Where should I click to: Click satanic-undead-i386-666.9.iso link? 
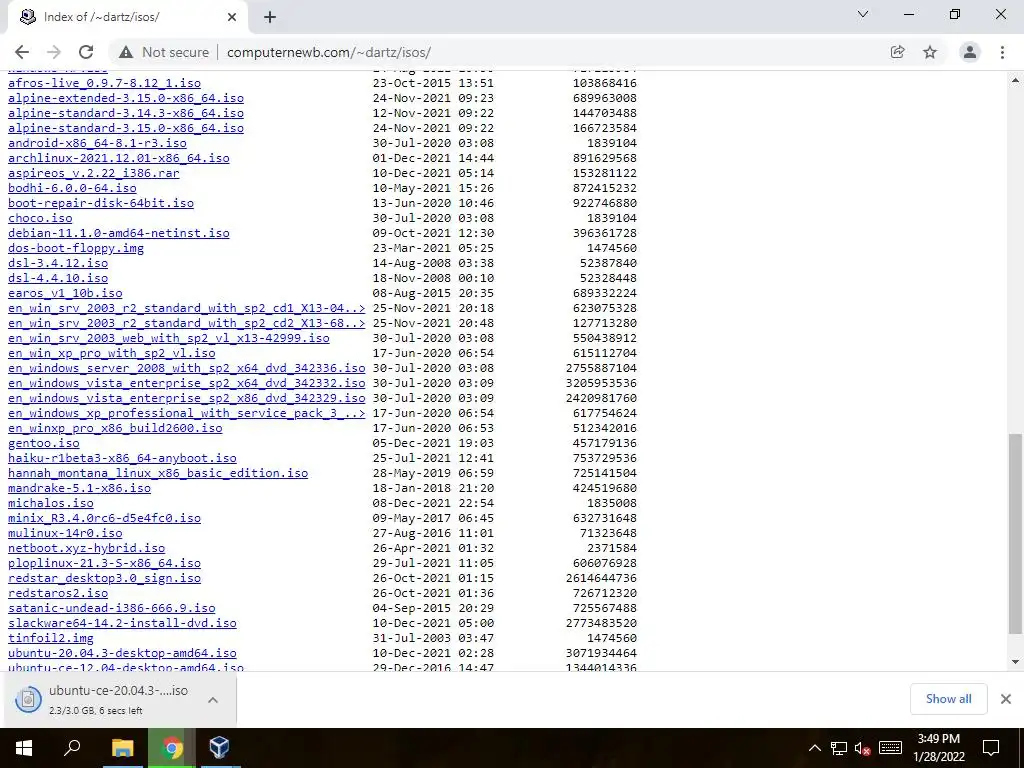(112, 609)
